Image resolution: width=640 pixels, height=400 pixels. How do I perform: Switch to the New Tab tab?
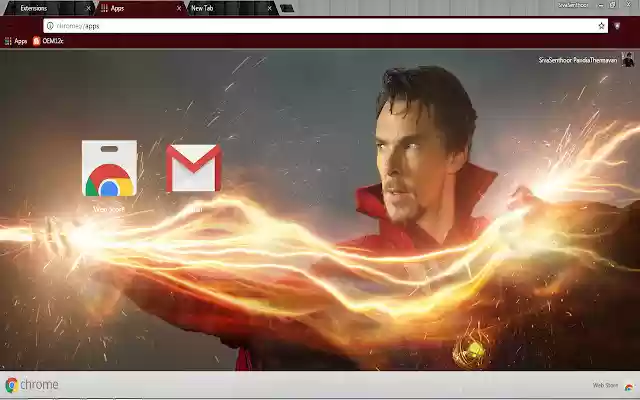[x=231, y=8]
